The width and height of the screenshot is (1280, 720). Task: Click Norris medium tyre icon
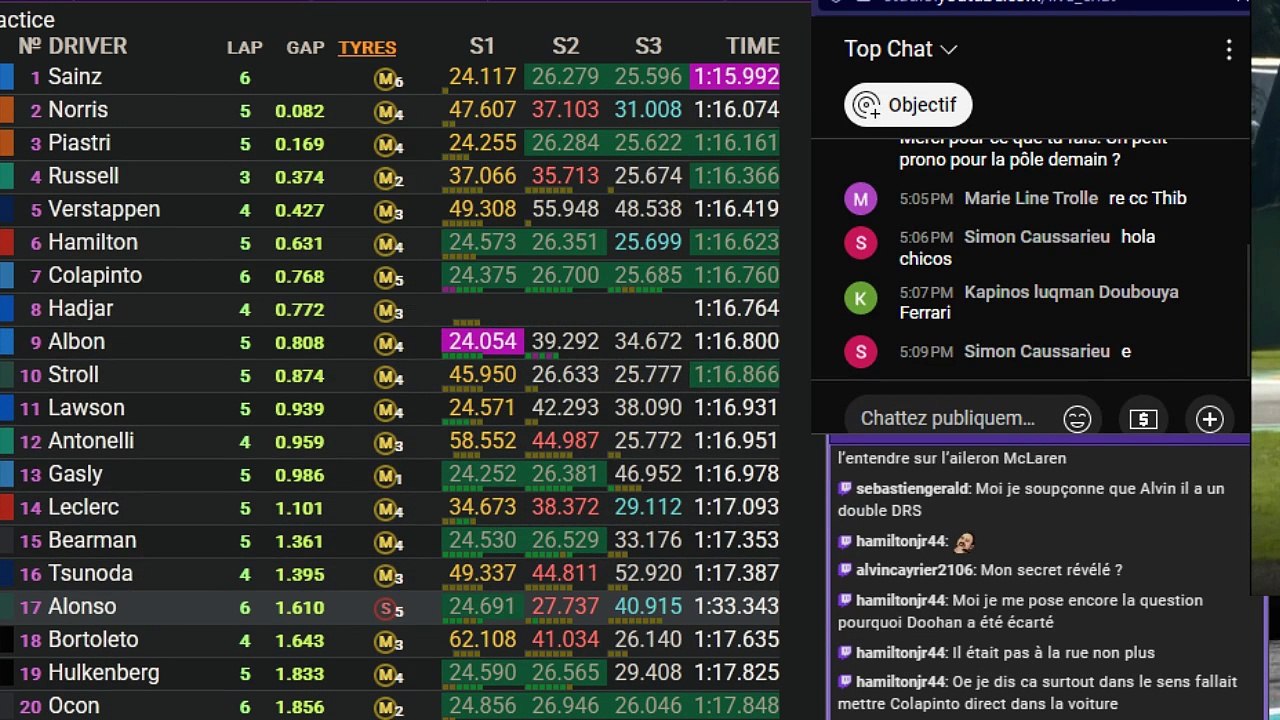(388, 112)
